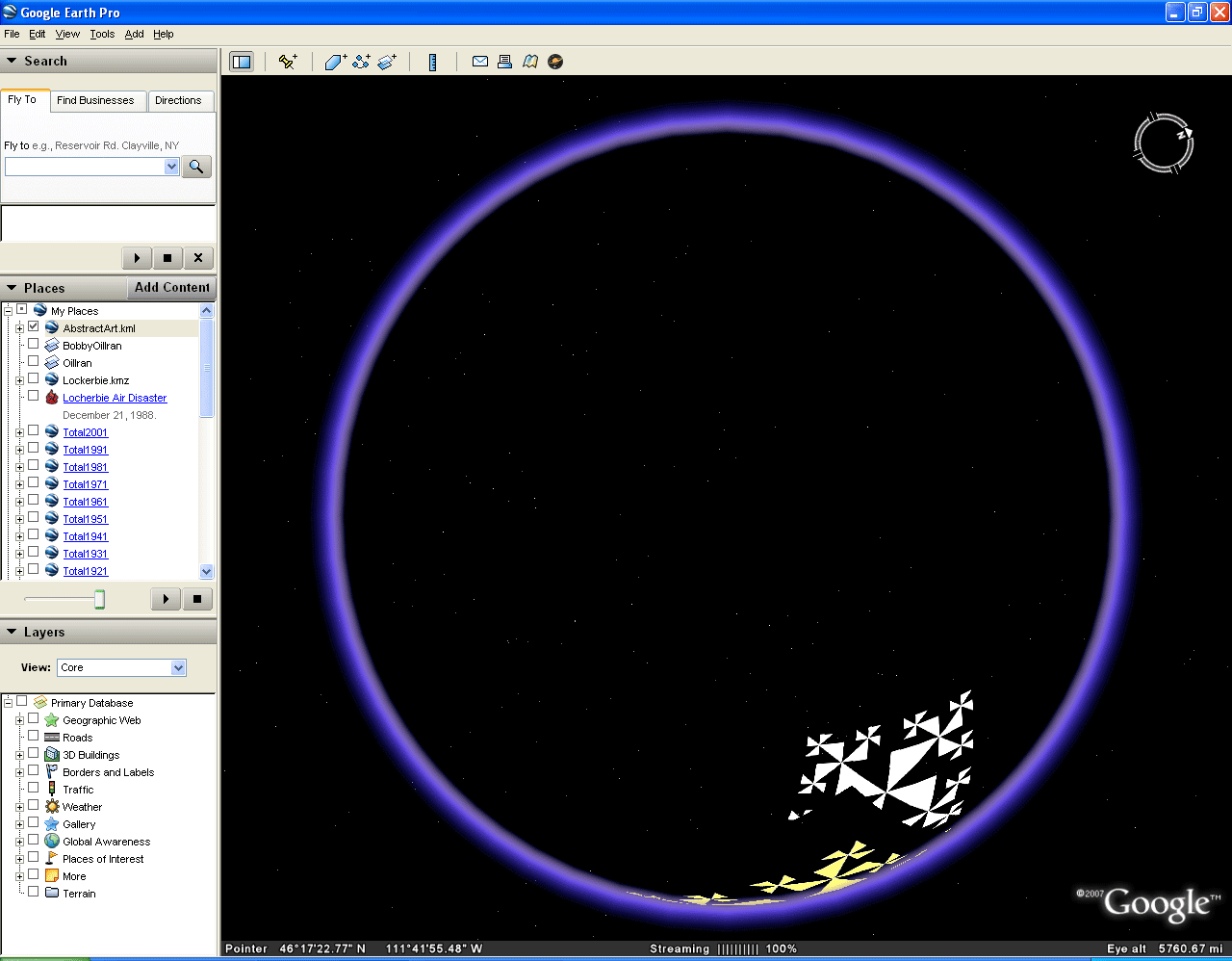Collapse the Search panel
Screen dimensions: 1232x961
(12, 61)
